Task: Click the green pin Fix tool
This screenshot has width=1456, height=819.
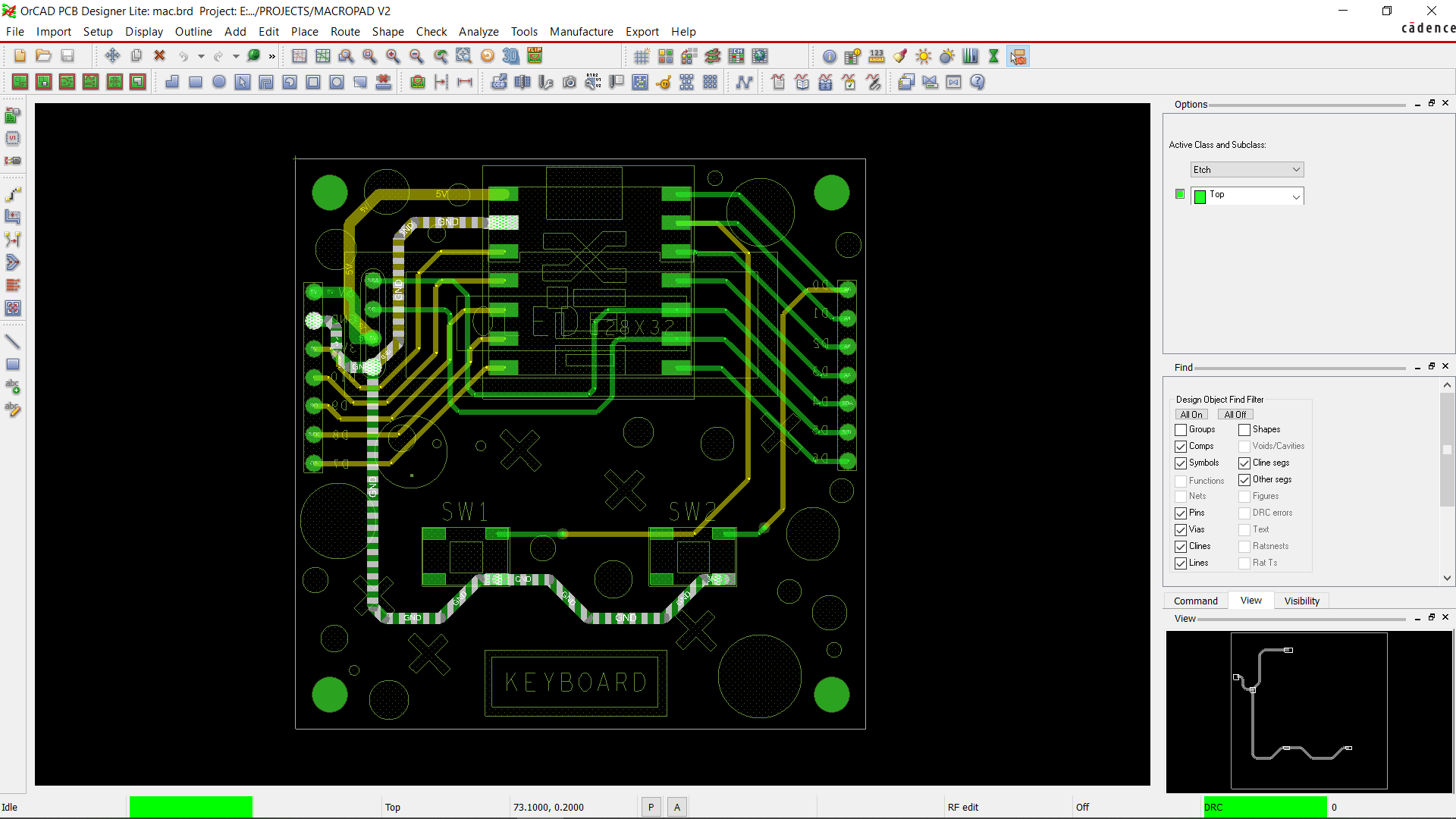Action: pyautogui.click(x=254, y=55)
